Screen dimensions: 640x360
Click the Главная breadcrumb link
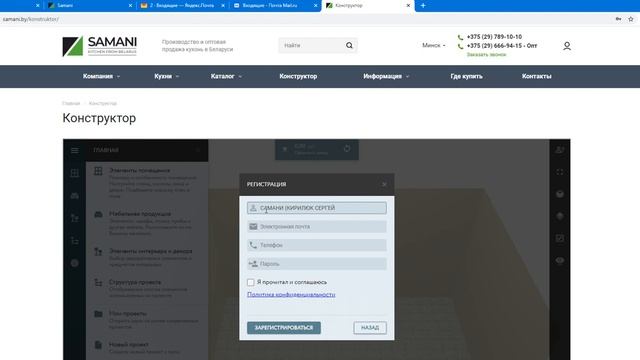click(71, 103)
